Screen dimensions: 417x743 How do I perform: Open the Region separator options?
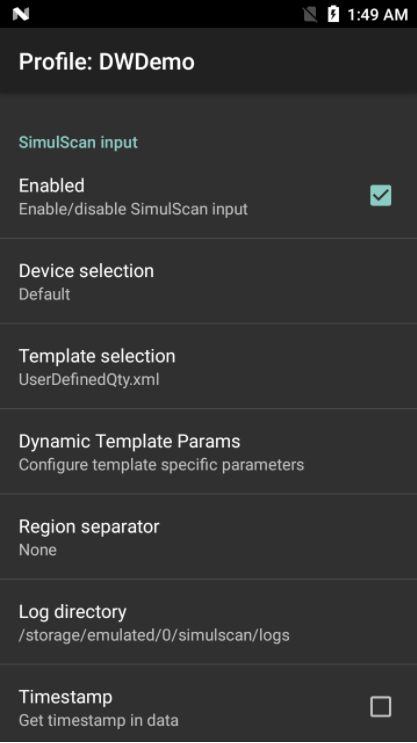point(208,537)
